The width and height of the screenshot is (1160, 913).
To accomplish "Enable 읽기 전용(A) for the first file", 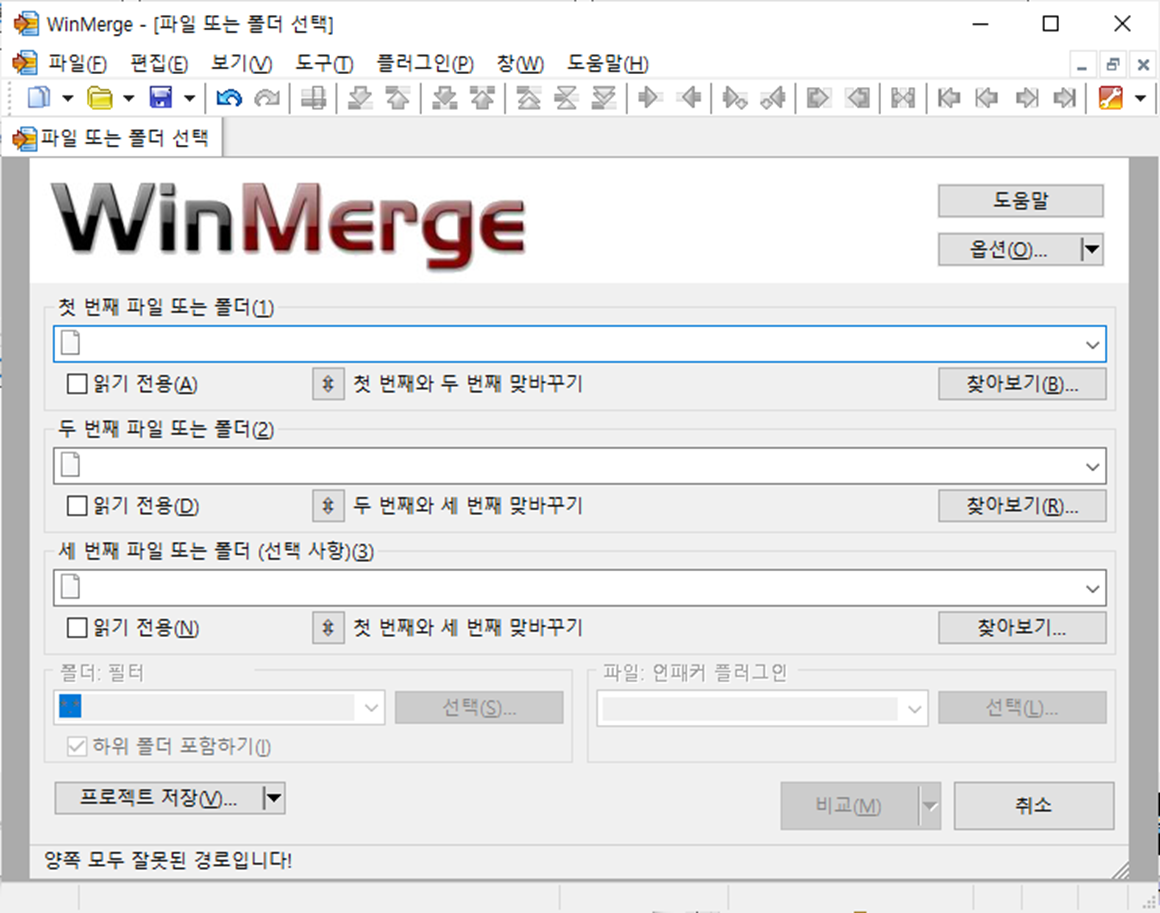I will pyautogui.click(x=77, y=384).
